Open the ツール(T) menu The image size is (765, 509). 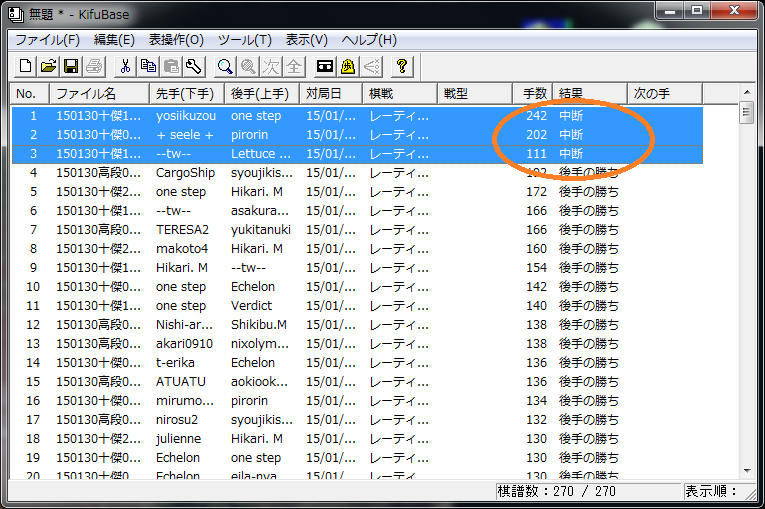(x=244, y=40)
